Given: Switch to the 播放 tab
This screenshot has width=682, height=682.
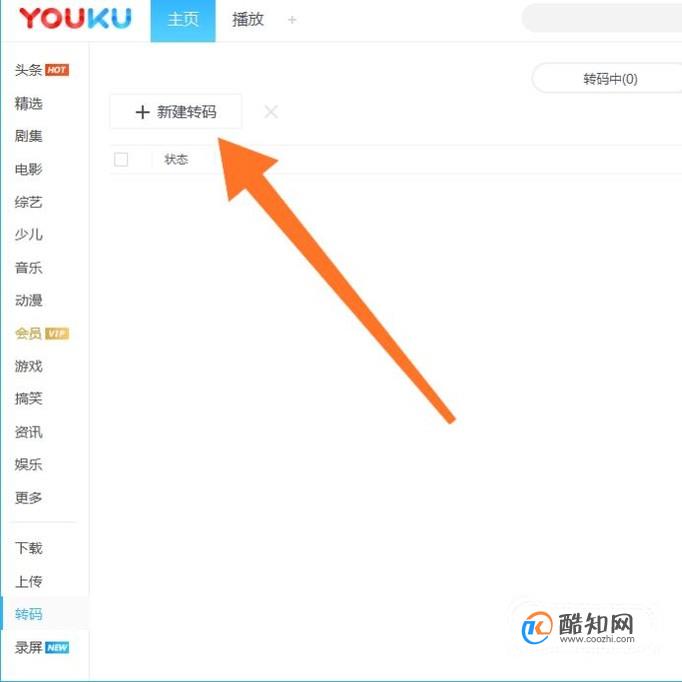Looking at the screenshot, I should click(247, 20).
